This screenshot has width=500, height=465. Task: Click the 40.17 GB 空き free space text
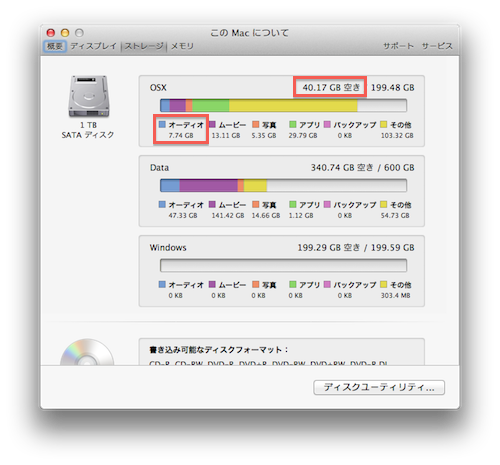tap(331, 88)
